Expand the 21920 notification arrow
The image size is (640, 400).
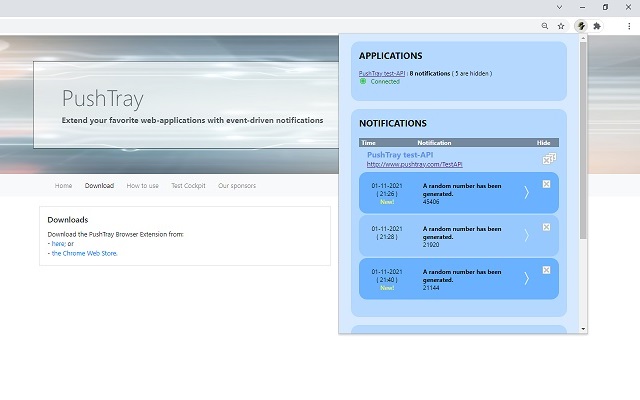[x=527, y=236]
